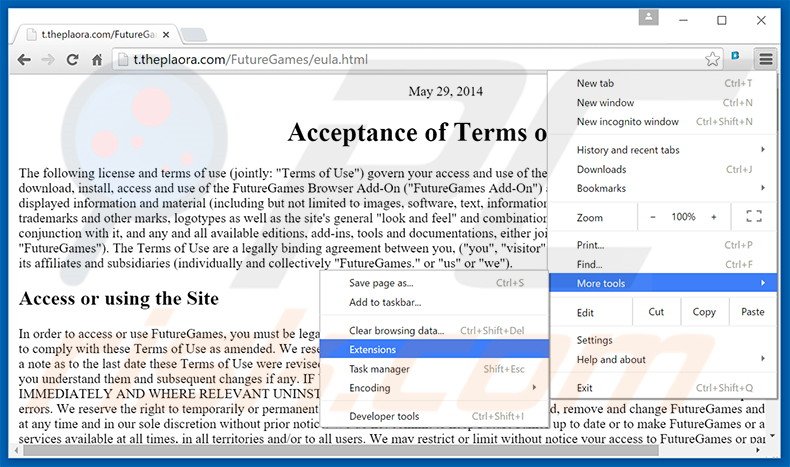Minimize the browser window
This screenshot has width=790, height=467.
(683, 21)
